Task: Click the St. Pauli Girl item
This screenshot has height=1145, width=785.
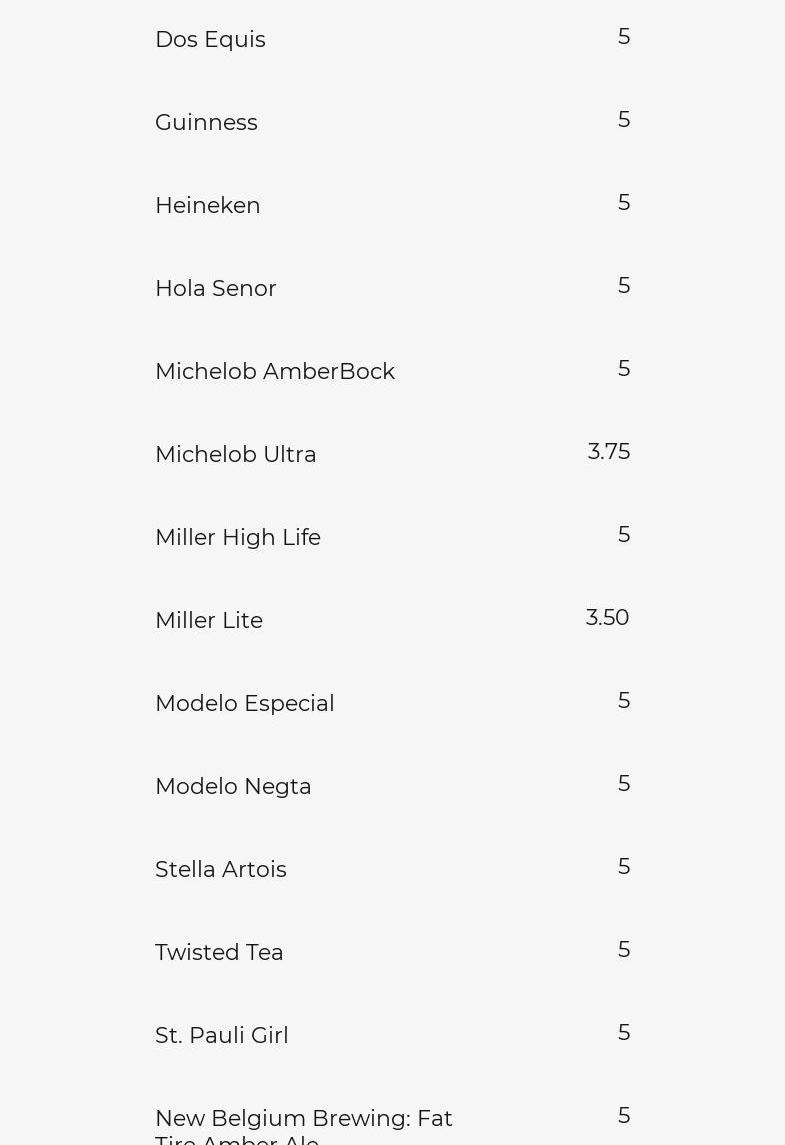Action: [x=222, y=1036]
